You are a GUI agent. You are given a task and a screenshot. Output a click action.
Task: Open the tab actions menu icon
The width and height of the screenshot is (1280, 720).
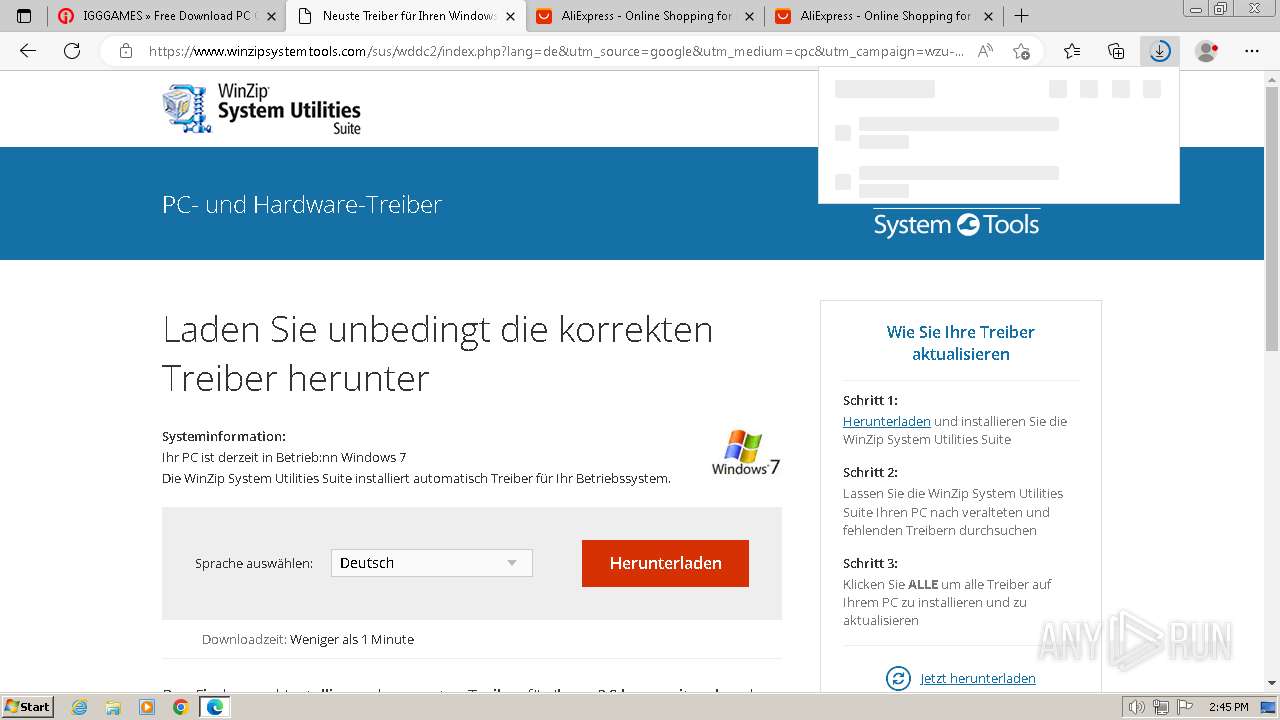24,16
